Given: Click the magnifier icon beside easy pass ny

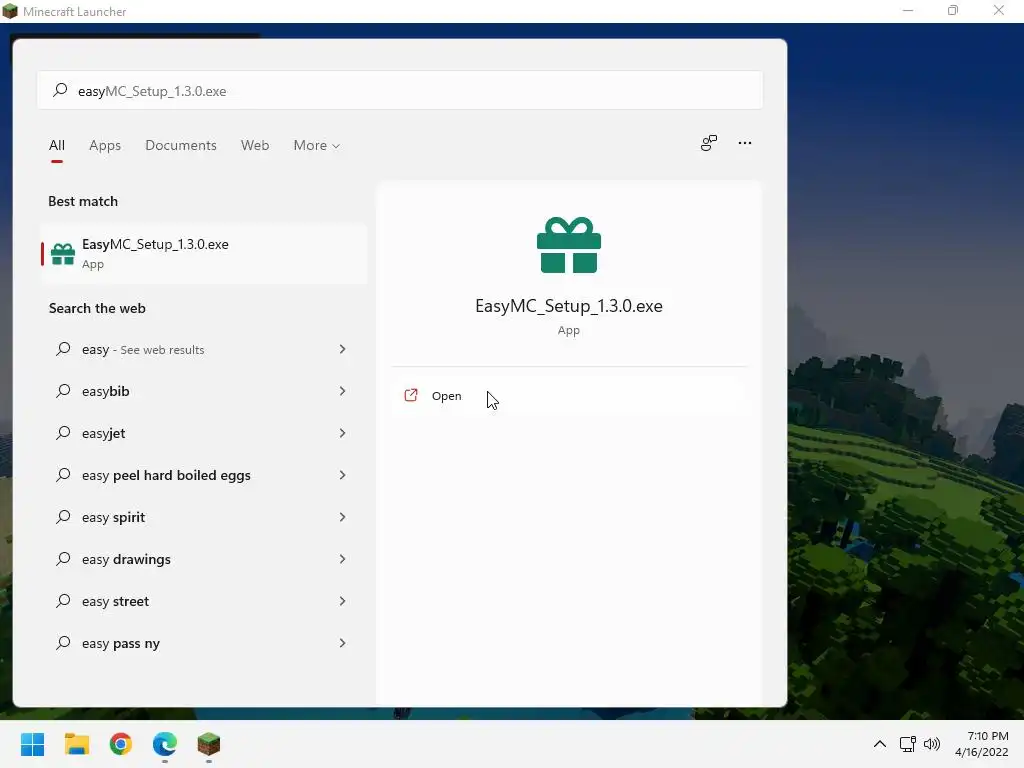Looking at the screenshot, I should (63, 643).
